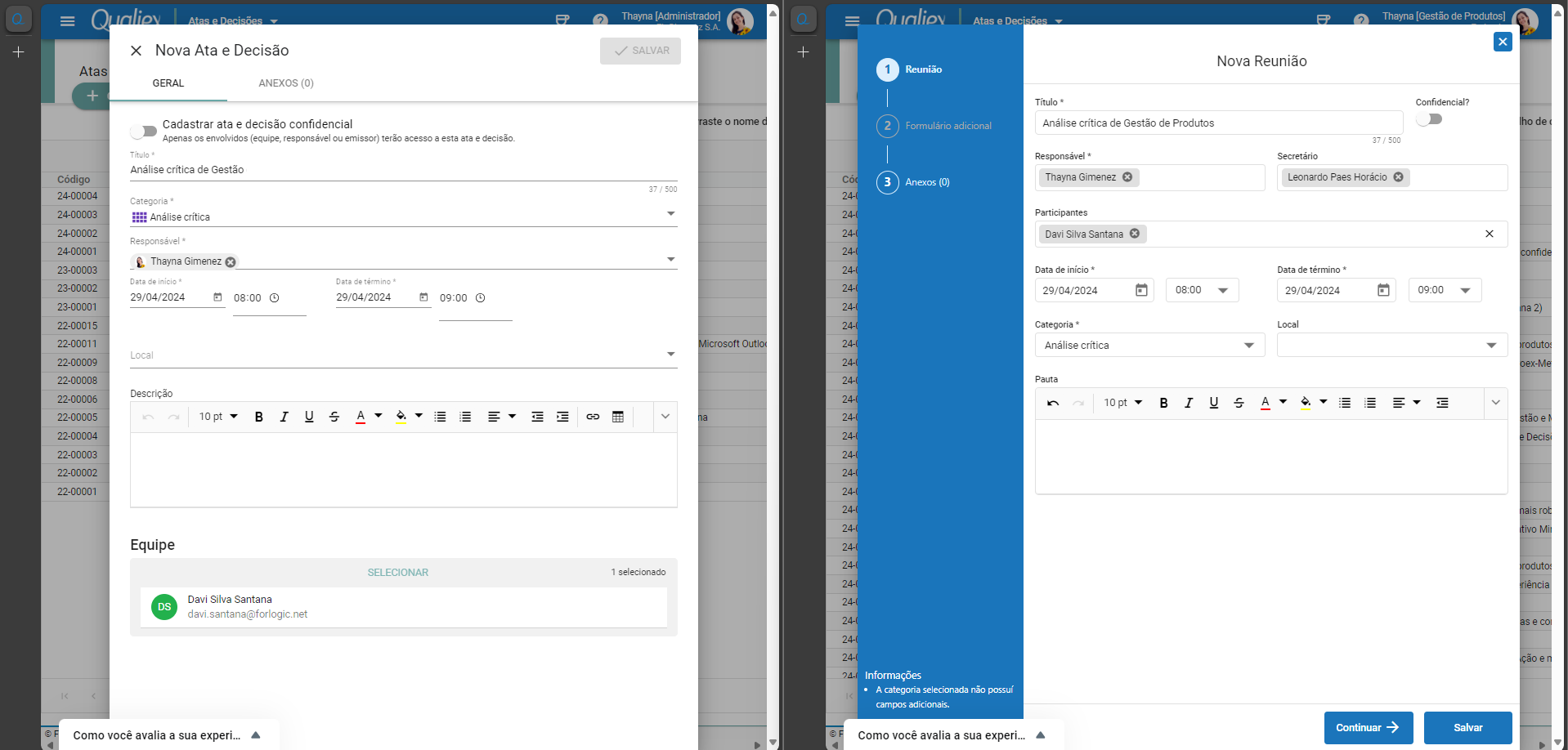
Task: Open Data de início calendar in Nova Reunião
Action: [x=1142, y=290]
